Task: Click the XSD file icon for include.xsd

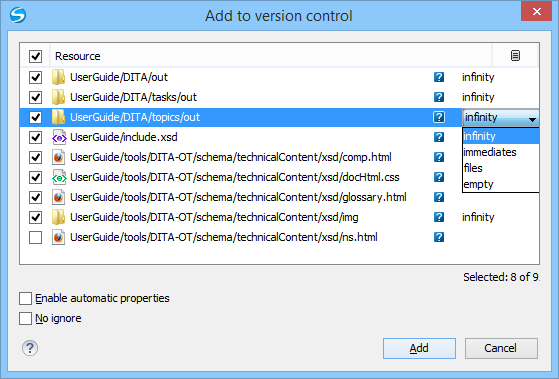Action: coord(59,137)
